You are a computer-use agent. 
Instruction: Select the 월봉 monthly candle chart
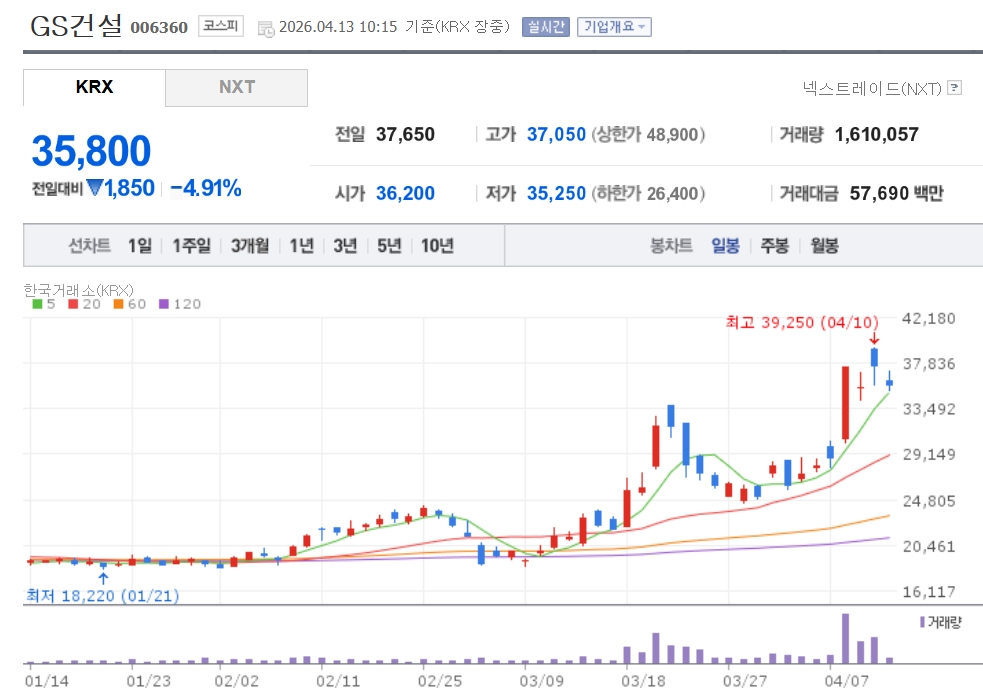pyautogui.click(x=824, y=246)
